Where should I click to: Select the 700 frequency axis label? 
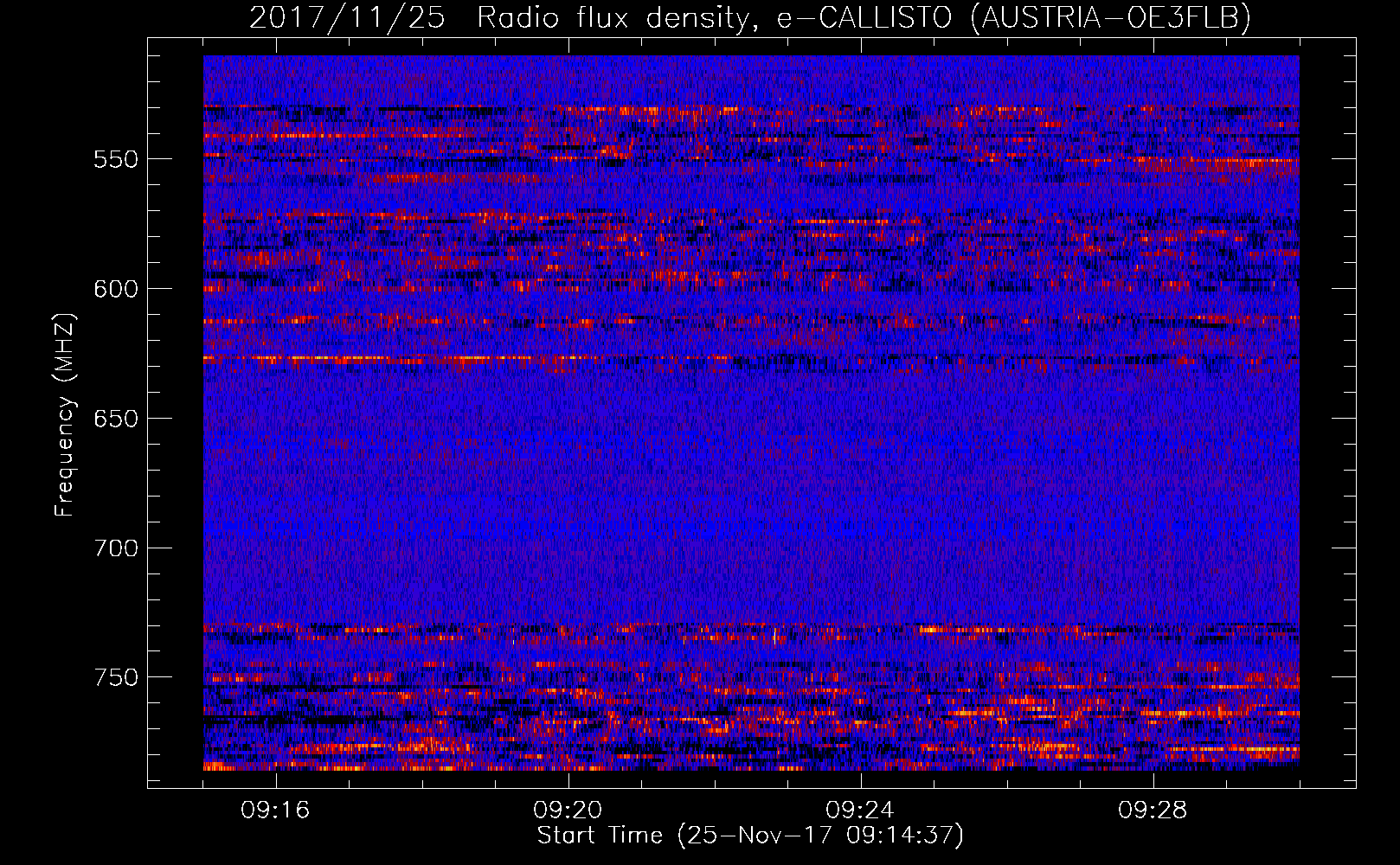[116, 549]
